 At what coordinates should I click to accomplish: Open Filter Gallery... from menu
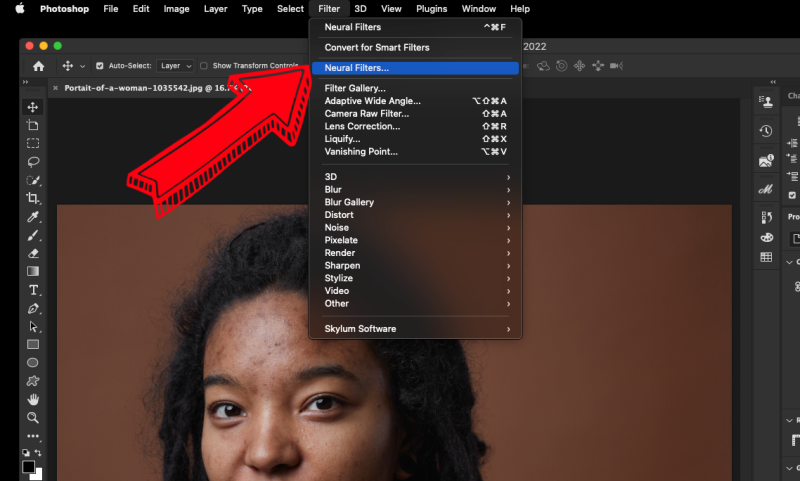(x=416, y=88)
